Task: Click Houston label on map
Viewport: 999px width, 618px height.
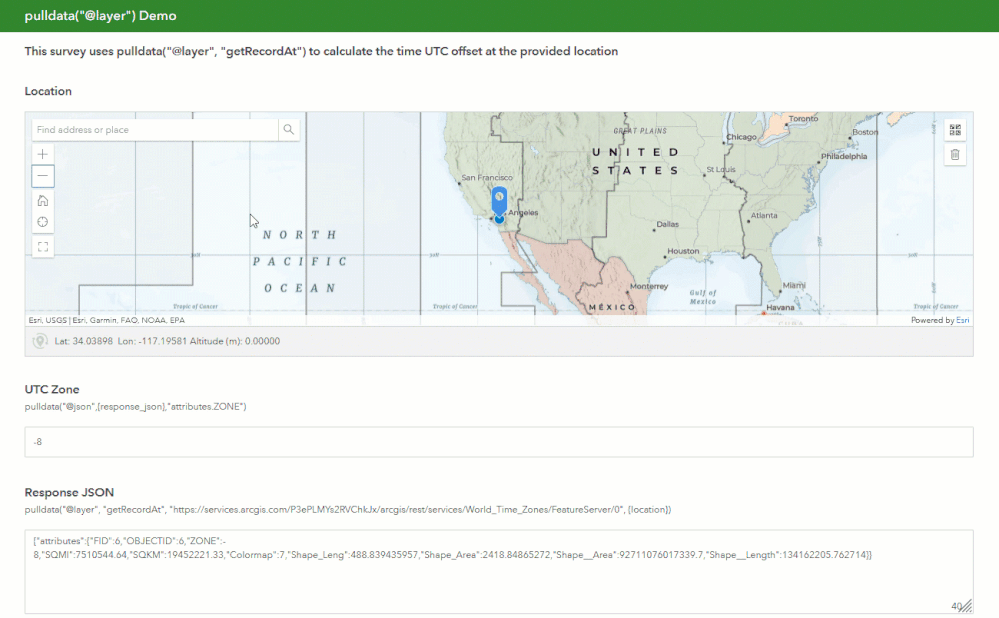Action: [683, 251]
